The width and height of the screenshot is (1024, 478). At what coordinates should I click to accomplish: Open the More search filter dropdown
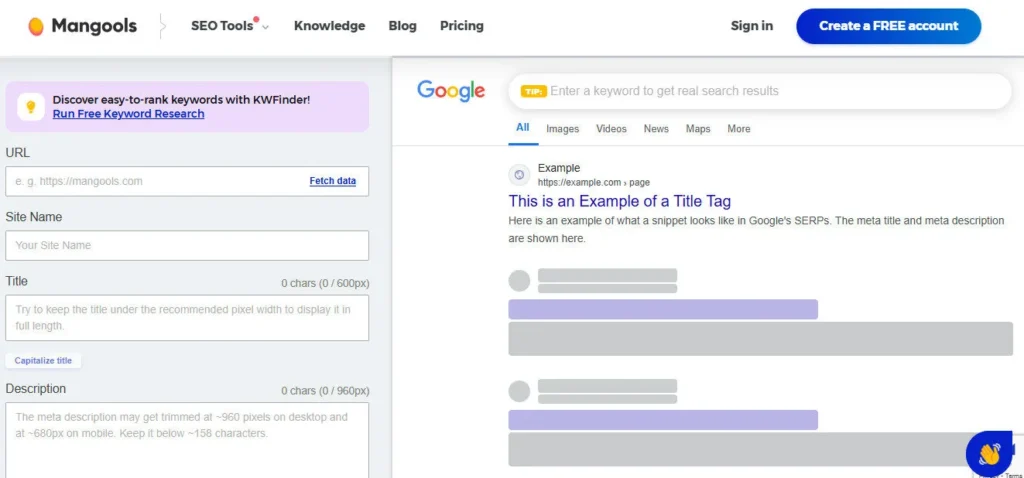(x=739, y=129)
